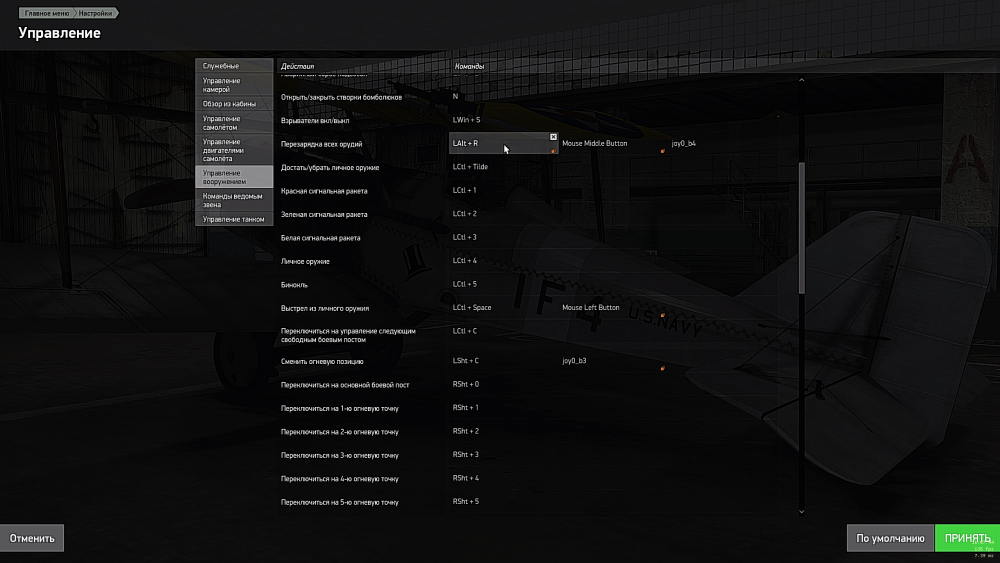This screenshot has height=563, width=1000.
Task: Restore defaults with По умолчанию button
Action: [890, 538]
